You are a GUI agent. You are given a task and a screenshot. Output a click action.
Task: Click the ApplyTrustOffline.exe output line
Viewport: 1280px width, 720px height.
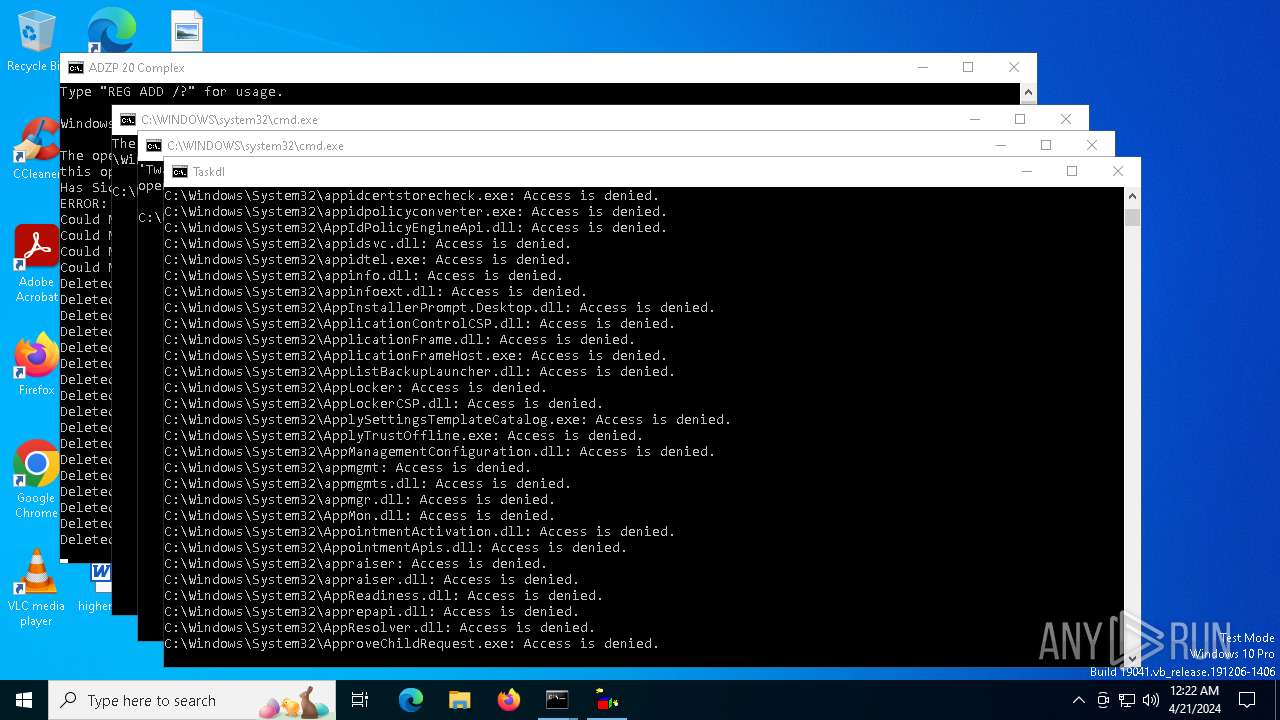tap(404, 435)
